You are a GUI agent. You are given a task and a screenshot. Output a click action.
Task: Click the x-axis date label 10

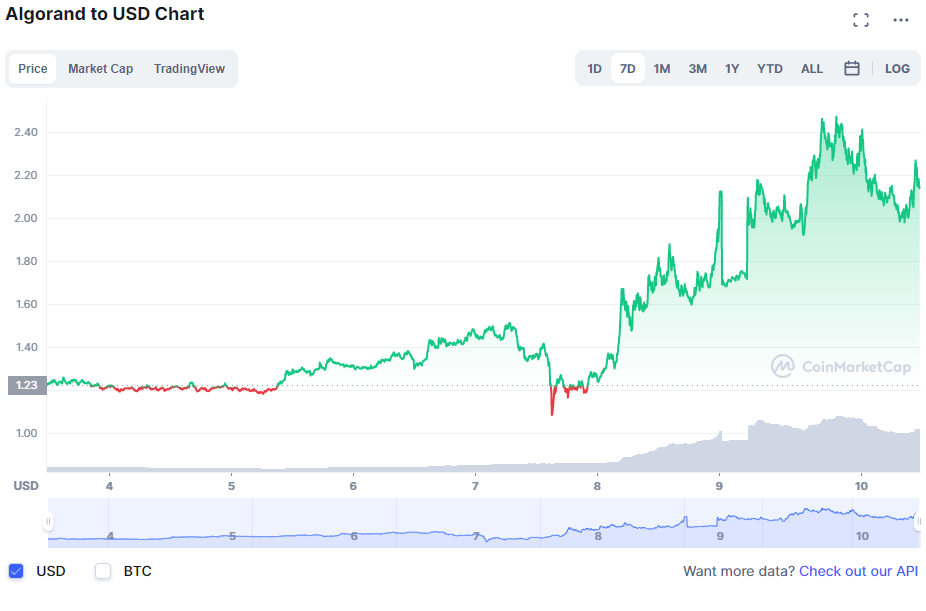(861, 486)
